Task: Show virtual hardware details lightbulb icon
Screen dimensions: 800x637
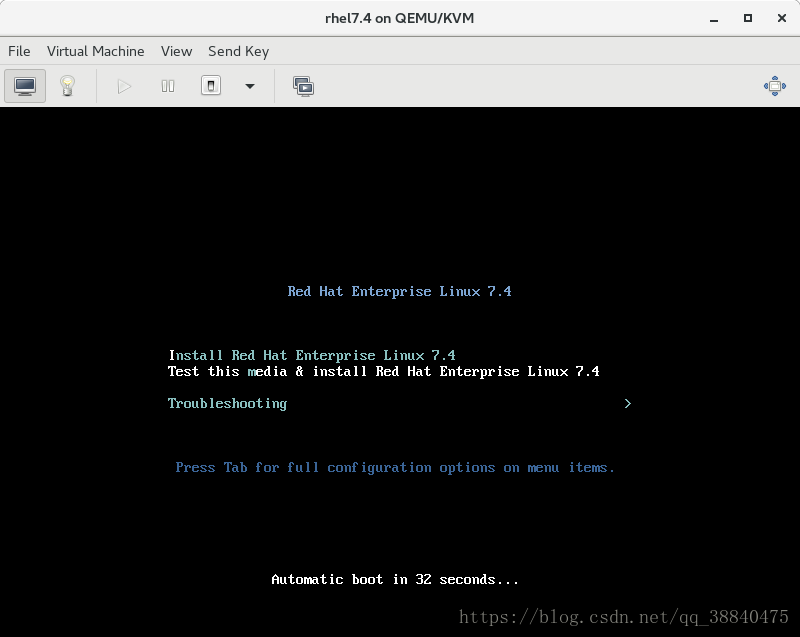Action: pos(67,86)
